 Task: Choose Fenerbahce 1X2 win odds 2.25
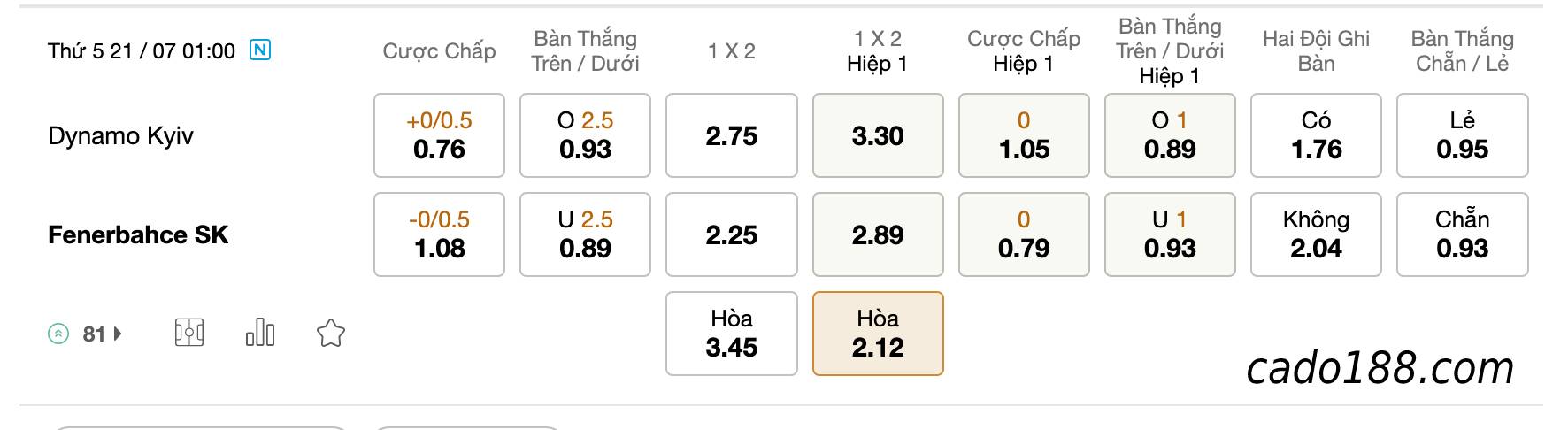732,234
